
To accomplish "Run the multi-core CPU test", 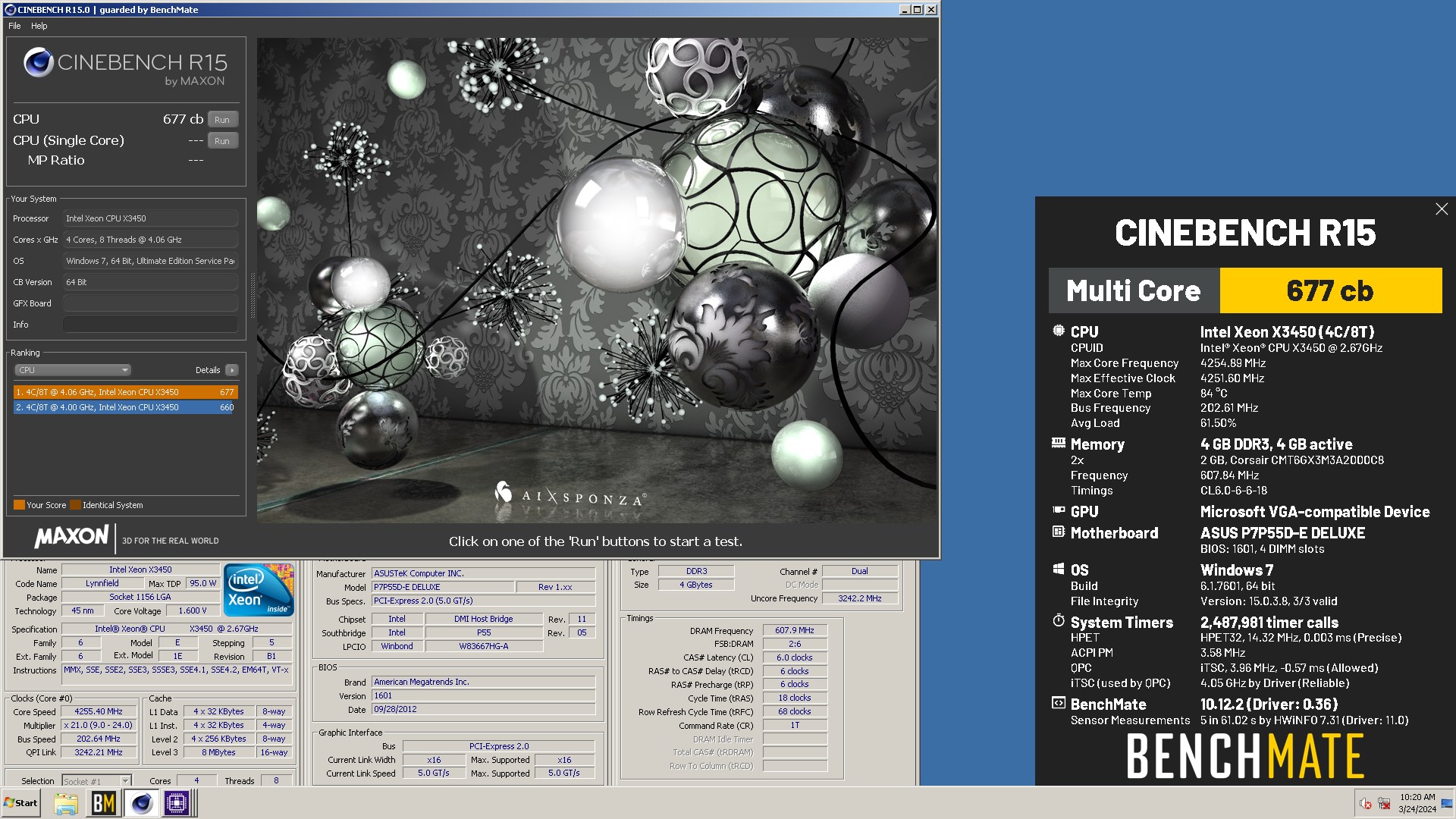I will (x=222, y=120).
